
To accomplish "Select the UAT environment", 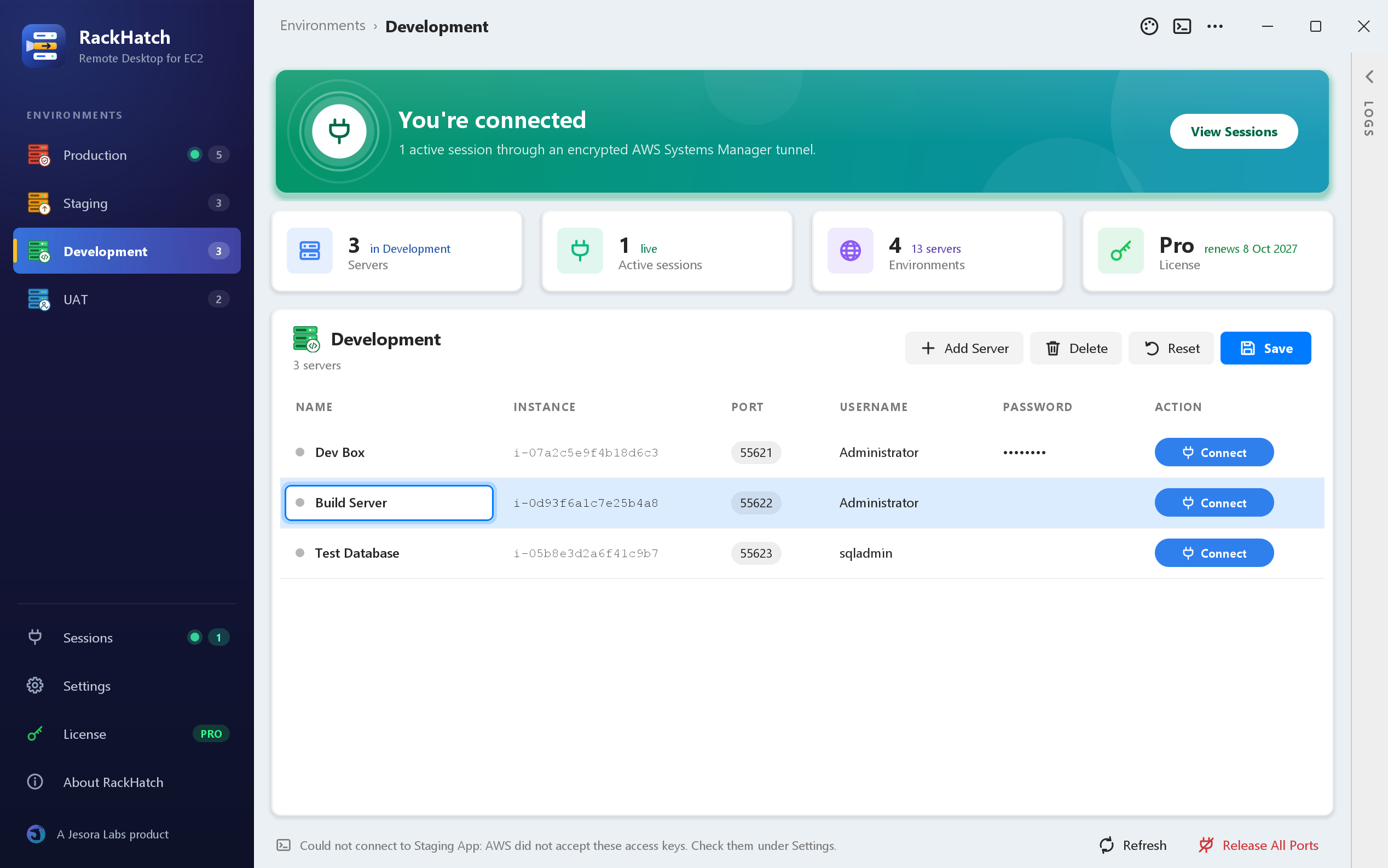I will pyautogui.click(x=127, y=299).
